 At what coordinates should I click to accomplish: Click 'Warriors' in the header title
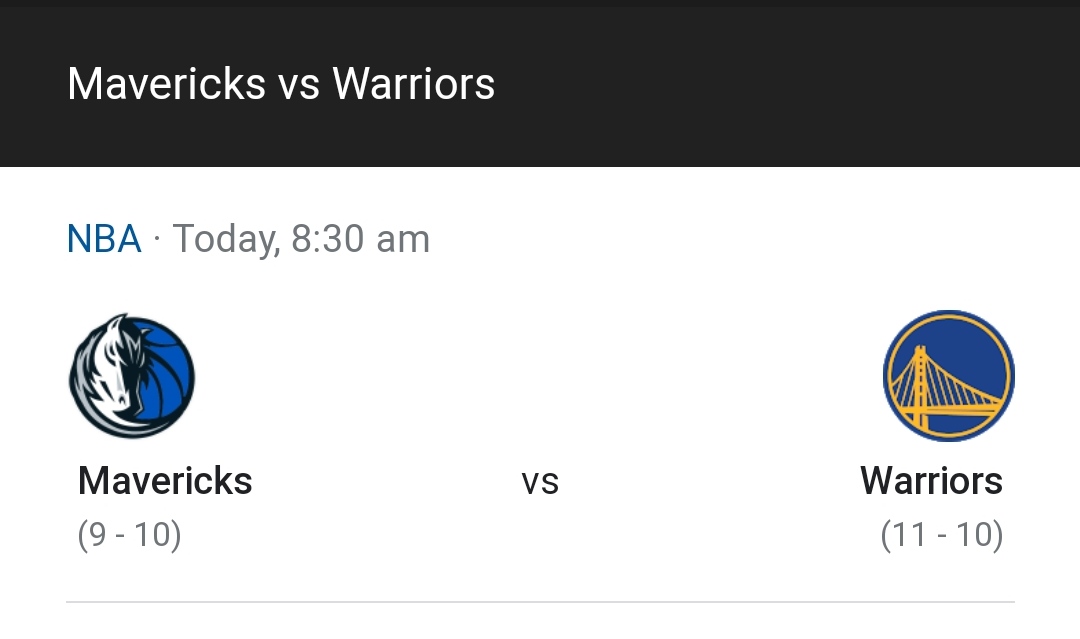point(414,84)
